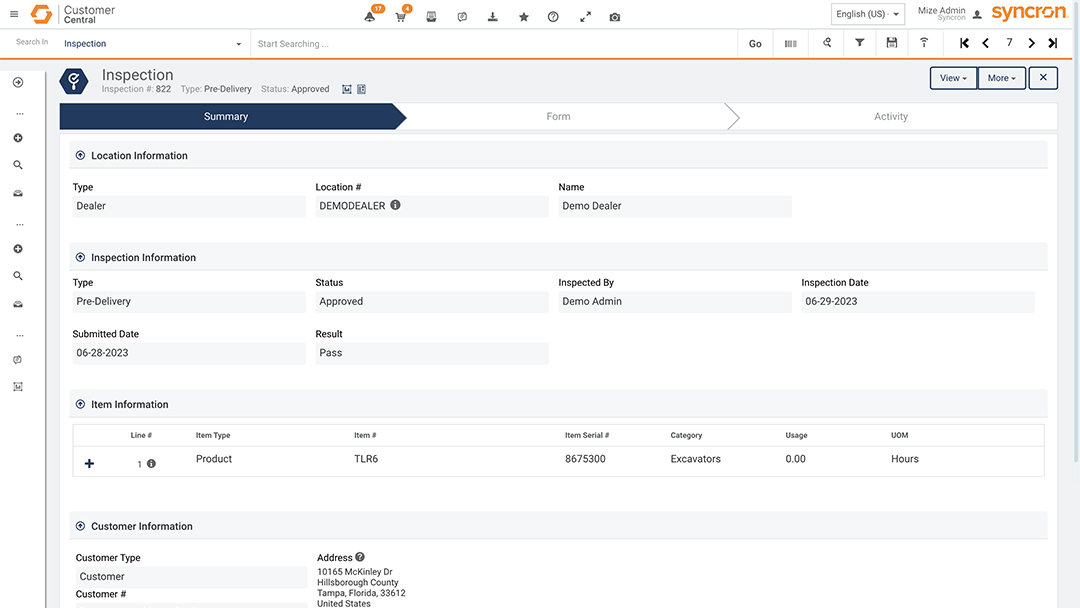Click Address help question mark icon
Viewport: 1080px width, 608px height.
(x=360, y=557)
